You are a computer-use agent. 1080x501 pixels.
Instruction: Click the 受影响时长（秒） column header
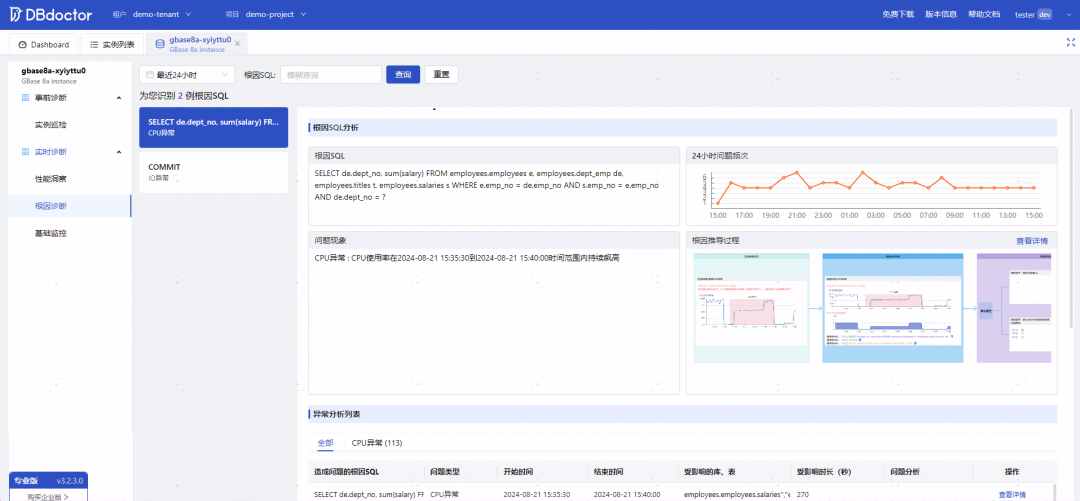827,472
